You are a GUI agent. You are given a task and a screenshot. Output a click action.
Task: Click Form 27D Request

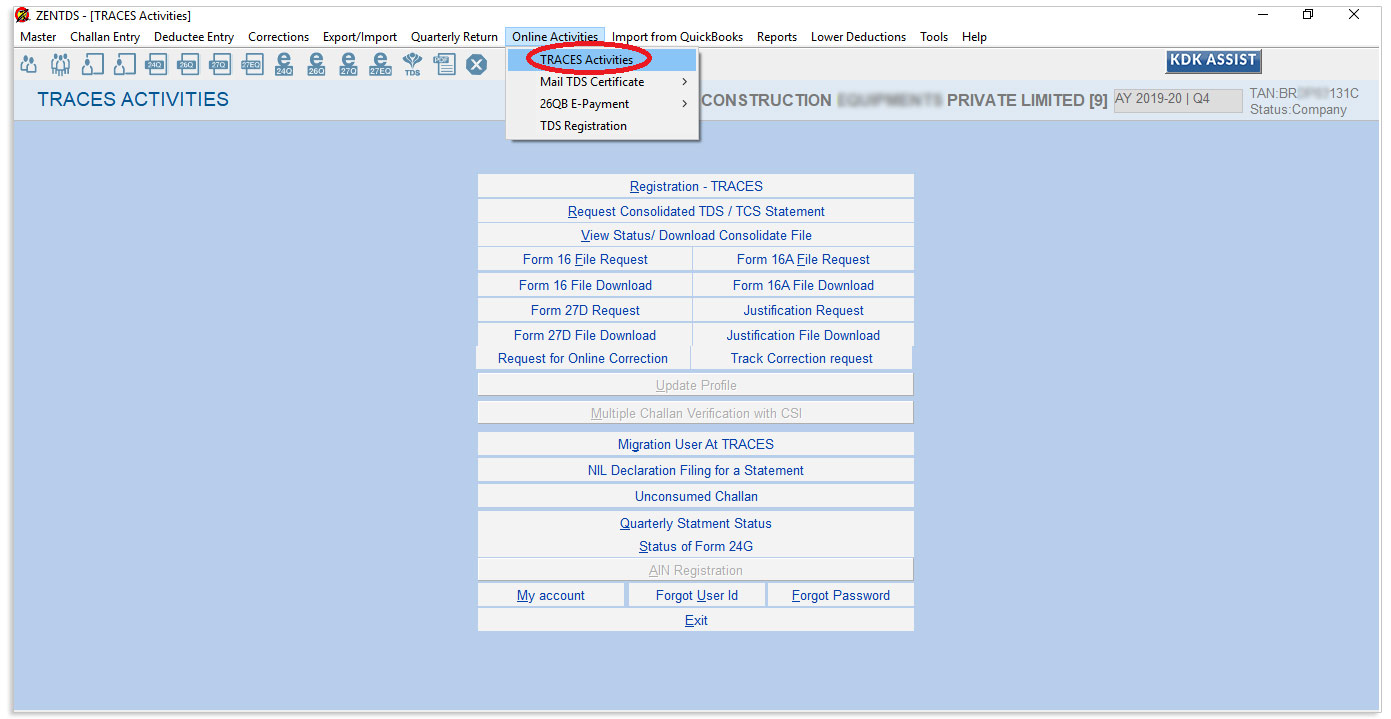585,310
